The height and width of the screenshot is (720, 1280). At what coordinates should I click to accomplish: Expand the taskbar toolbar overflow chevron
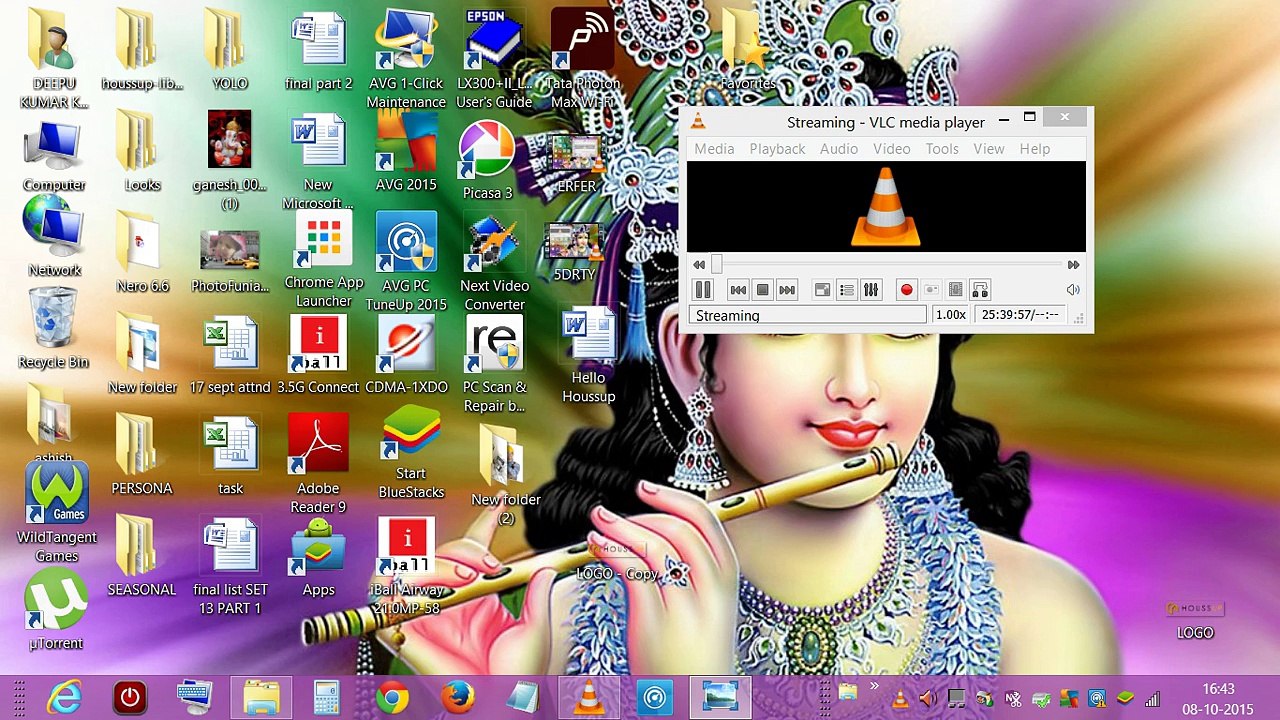click(874, 687)
